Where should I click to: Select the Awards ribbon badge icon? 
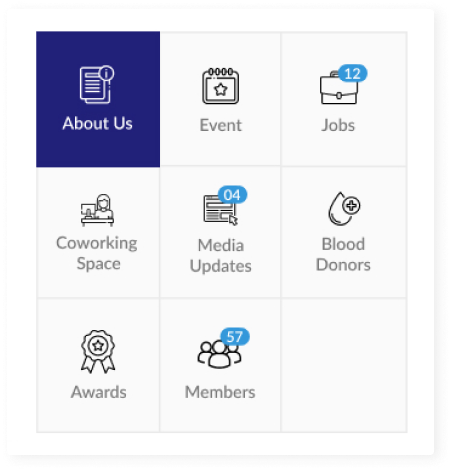coord(98,351)
